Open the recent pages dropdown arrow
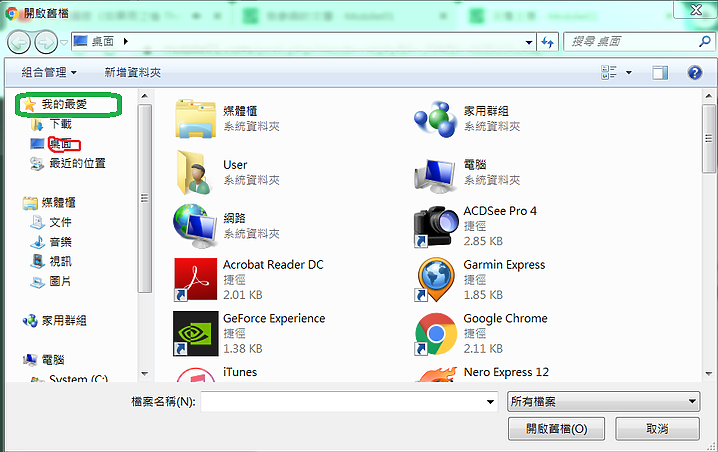Viewport: 718px width, 452px height. [x=64, y=43]
